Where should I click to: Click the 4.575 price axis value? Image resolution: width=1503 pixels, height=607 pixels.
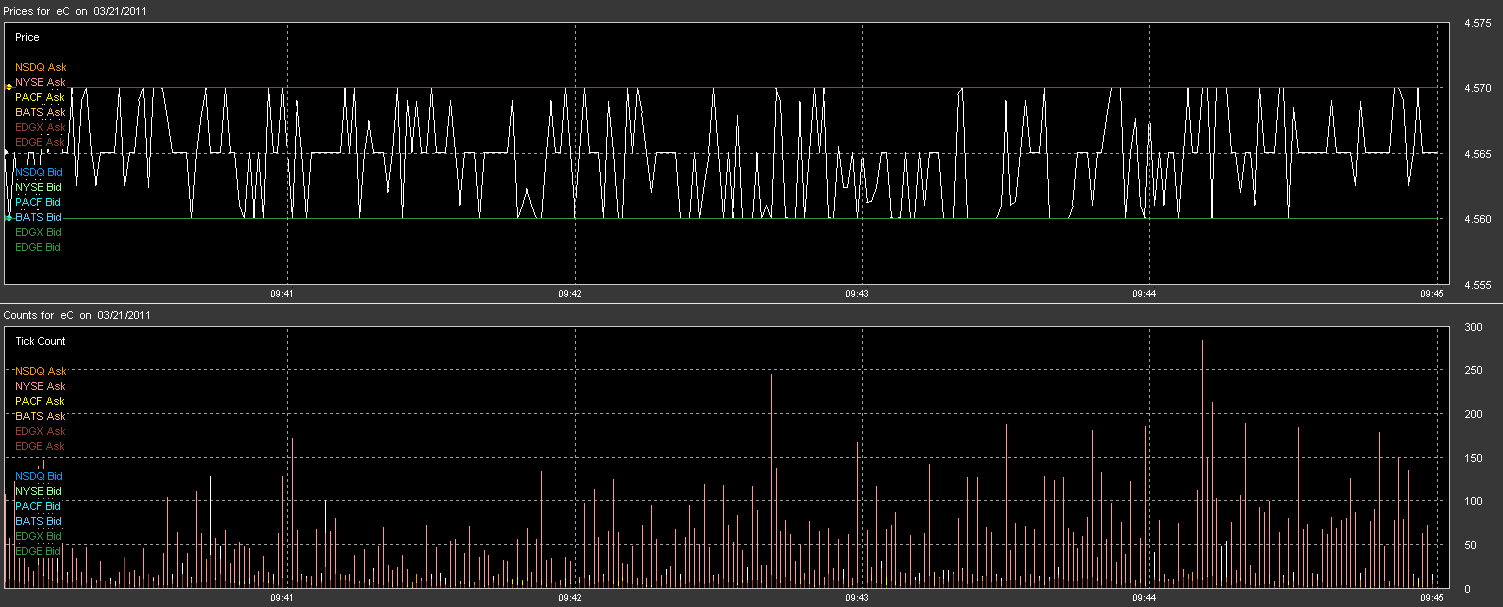click(x=1477, y=23)
